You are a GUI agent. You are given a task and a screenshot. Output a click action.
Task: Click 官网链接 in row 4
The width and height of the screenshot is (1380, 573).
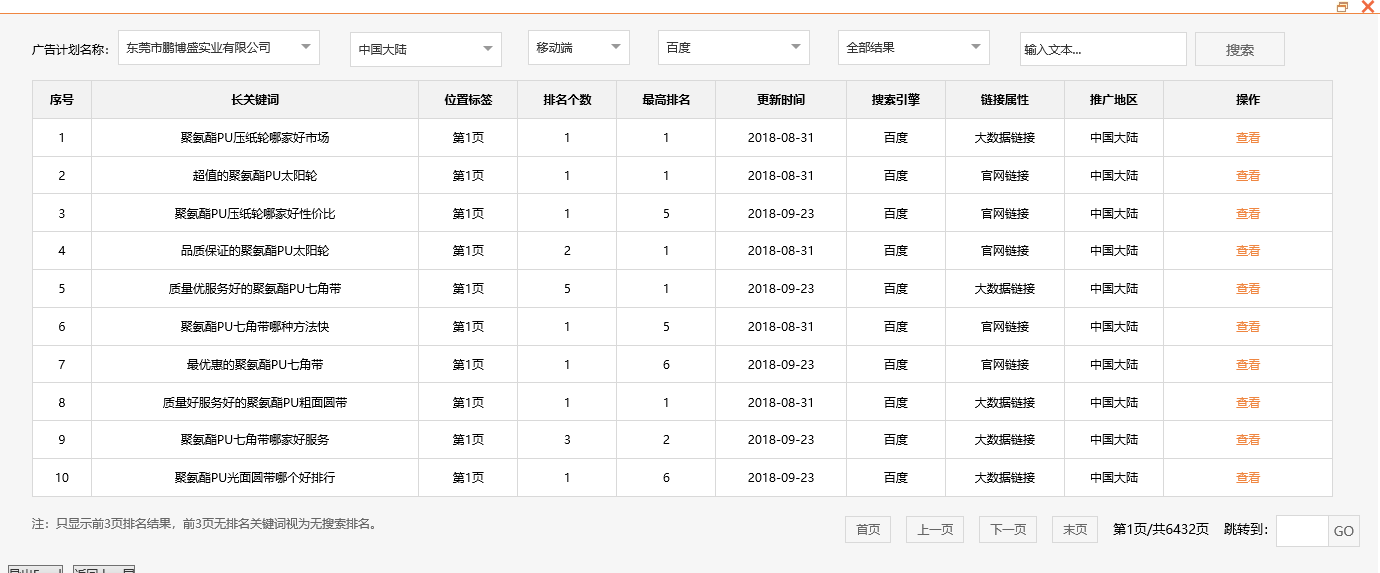click(x=1005, y=251)
